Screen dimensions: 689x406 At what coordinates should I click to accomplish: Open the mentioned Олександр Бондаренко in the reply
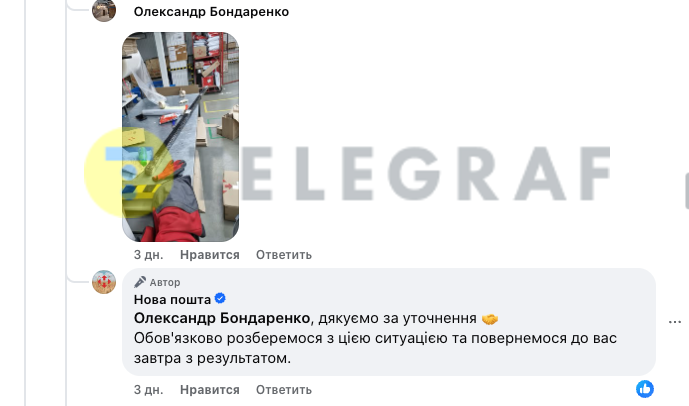pos(222,318)
